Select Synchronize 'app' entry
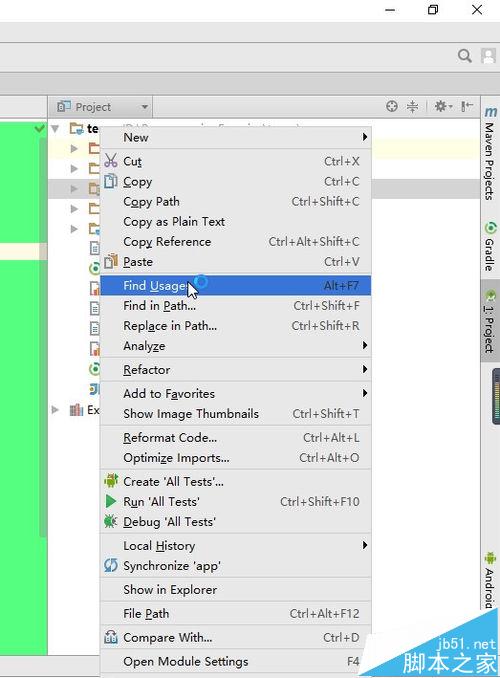 pyautogui.click(x=236, y=566)
